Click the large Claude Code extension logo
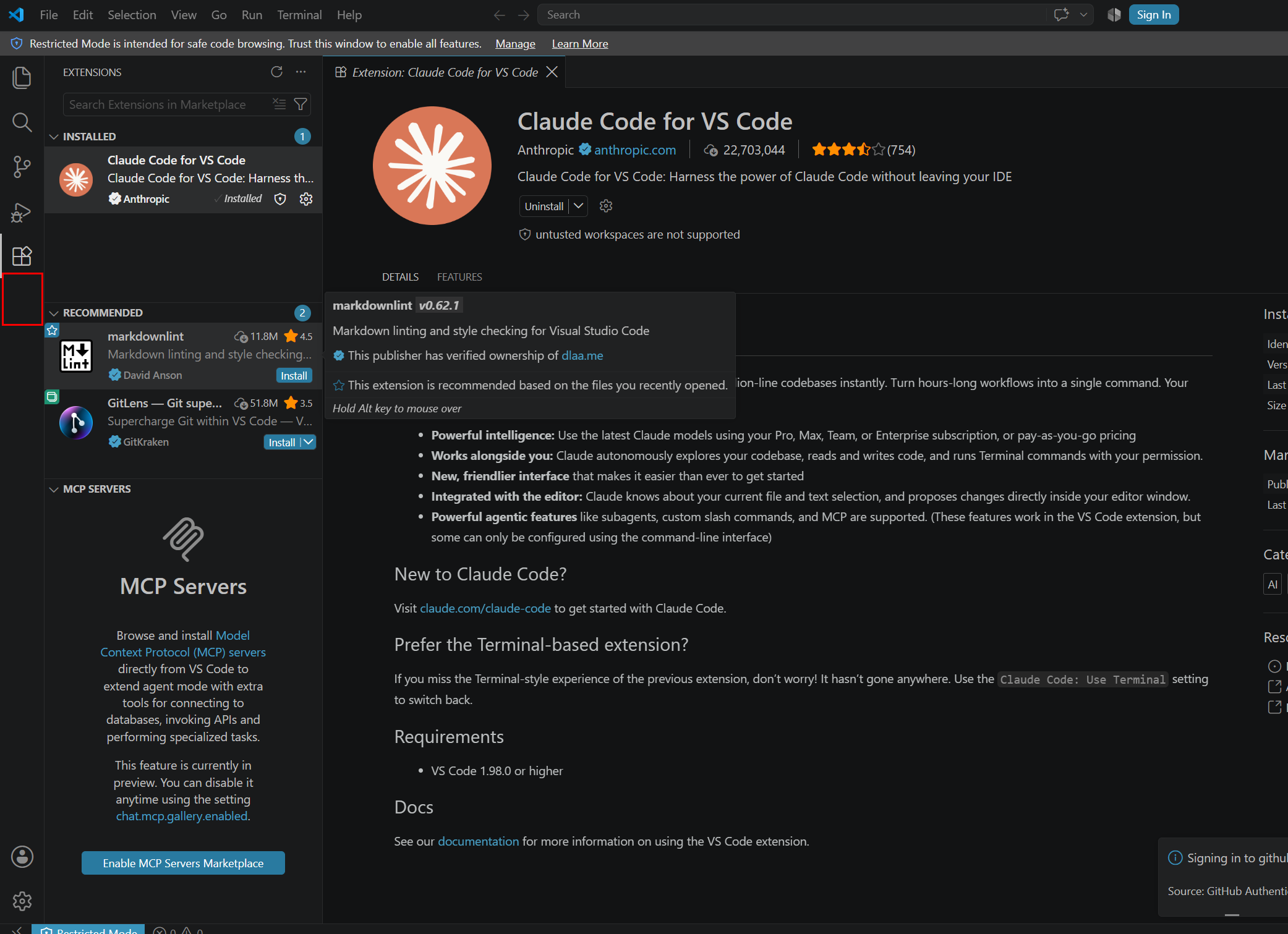 click(x=432, y=166)
